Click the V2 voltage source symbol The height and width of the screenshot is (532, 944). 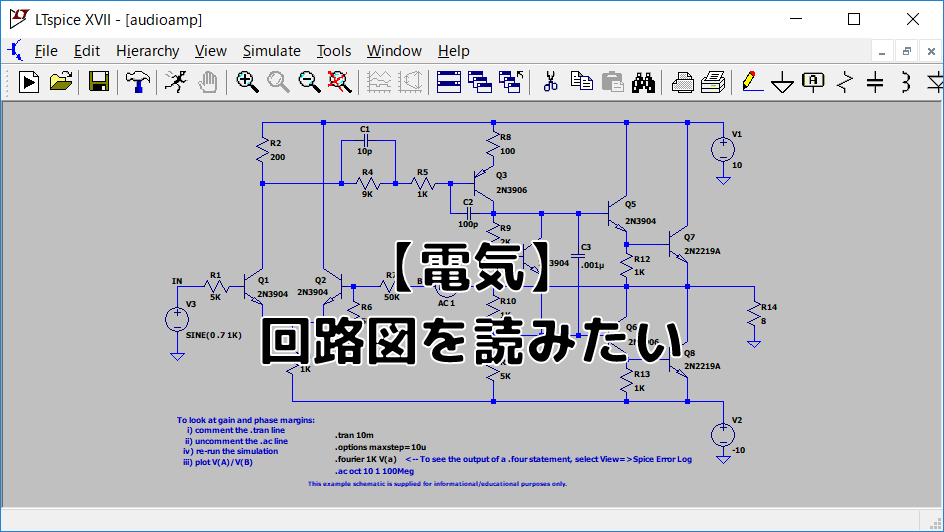point(723,435)
